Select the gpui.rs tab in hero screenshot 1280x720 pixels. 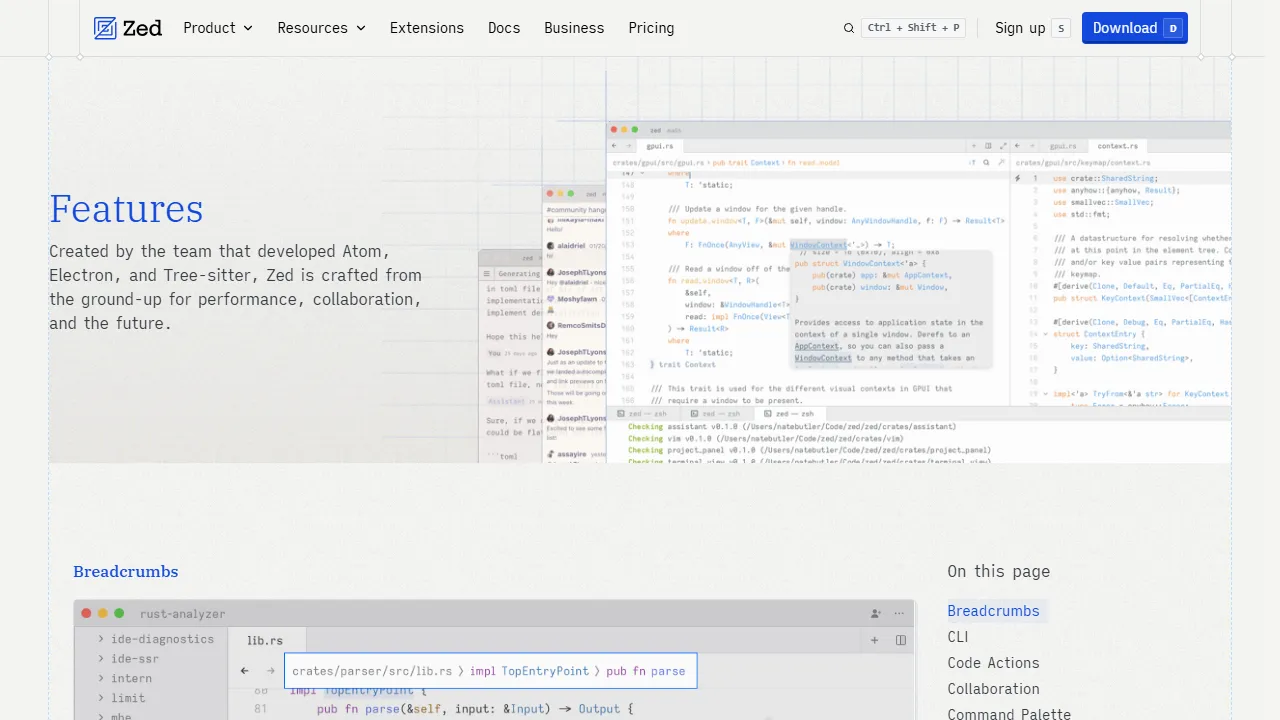coord(659,146)
